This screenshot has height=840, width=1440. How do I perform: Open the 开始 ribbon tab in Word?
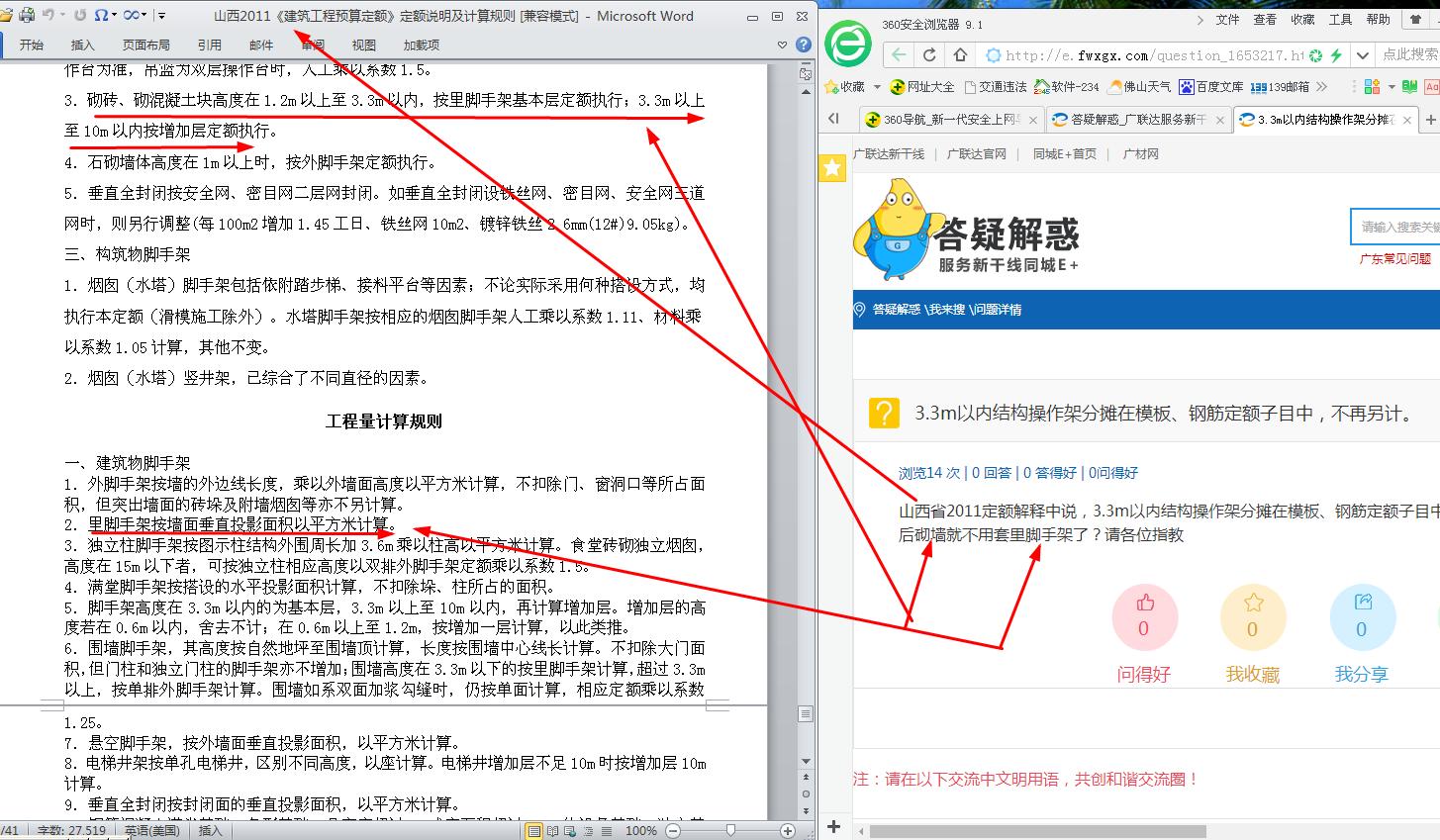tap(32, 45)
